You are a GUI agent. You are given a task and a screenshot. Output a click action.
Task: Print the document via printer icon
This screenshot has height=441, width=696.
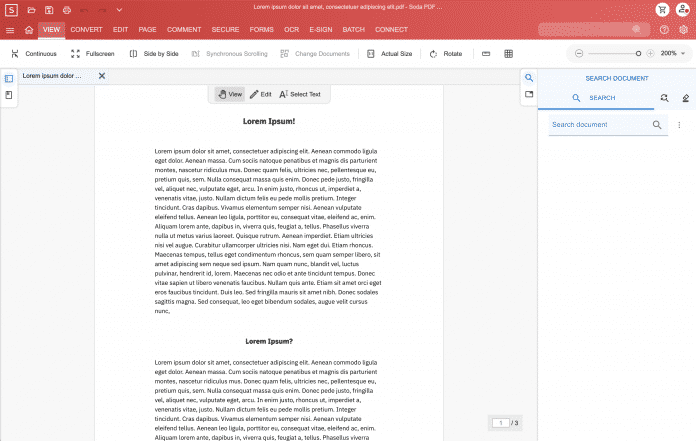(x=67, y=10)
